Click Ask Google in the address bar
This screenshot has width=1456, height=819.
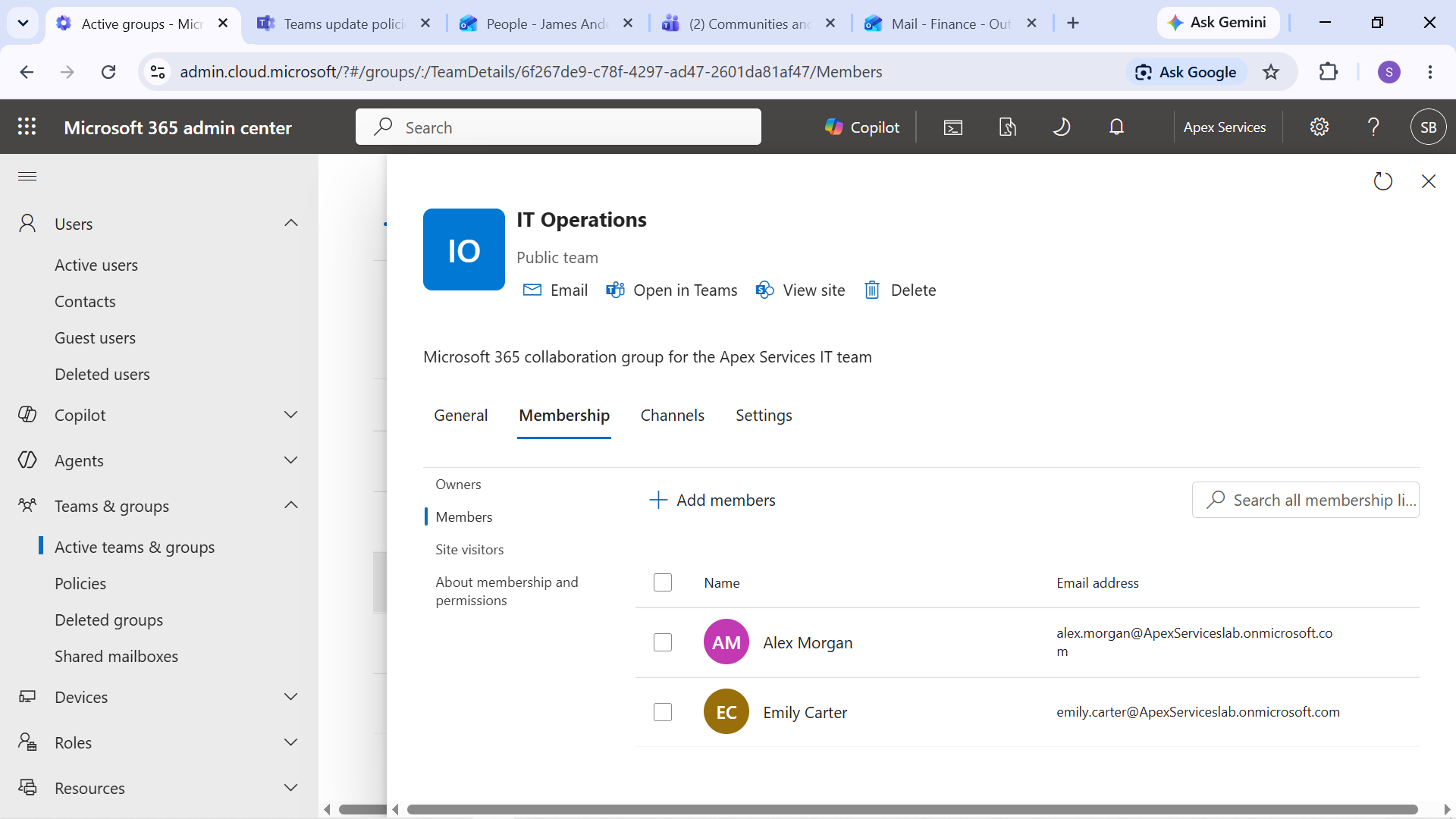pyautogui.click(x=1186, y=72)
